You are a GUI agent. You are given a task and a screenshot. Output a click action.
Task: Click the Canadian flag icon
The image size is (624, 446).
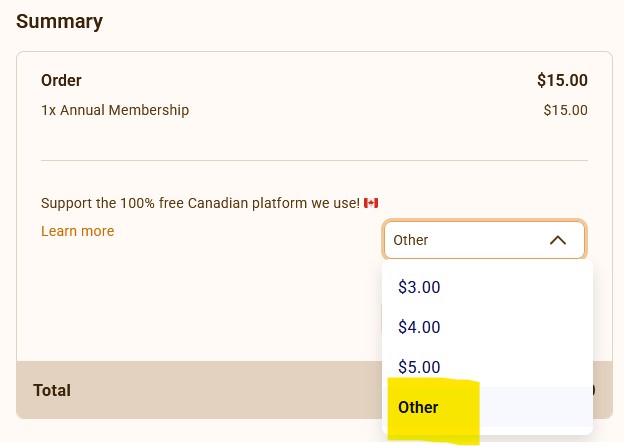(x=371, y=203)
